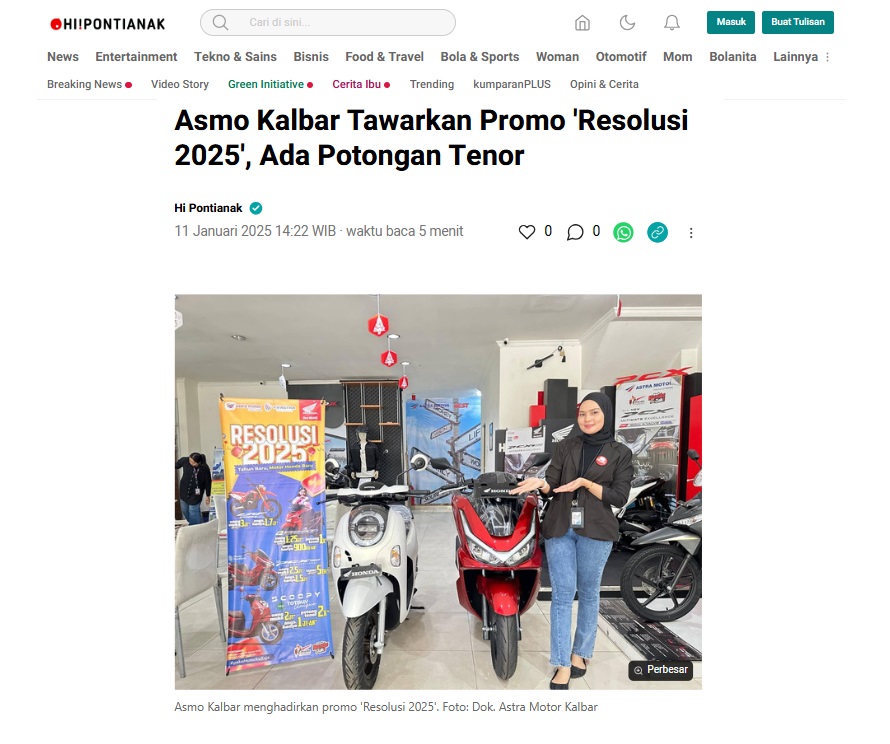890x744 pixels.
Task: Click the home icon in header
Action: click(582, 23)
